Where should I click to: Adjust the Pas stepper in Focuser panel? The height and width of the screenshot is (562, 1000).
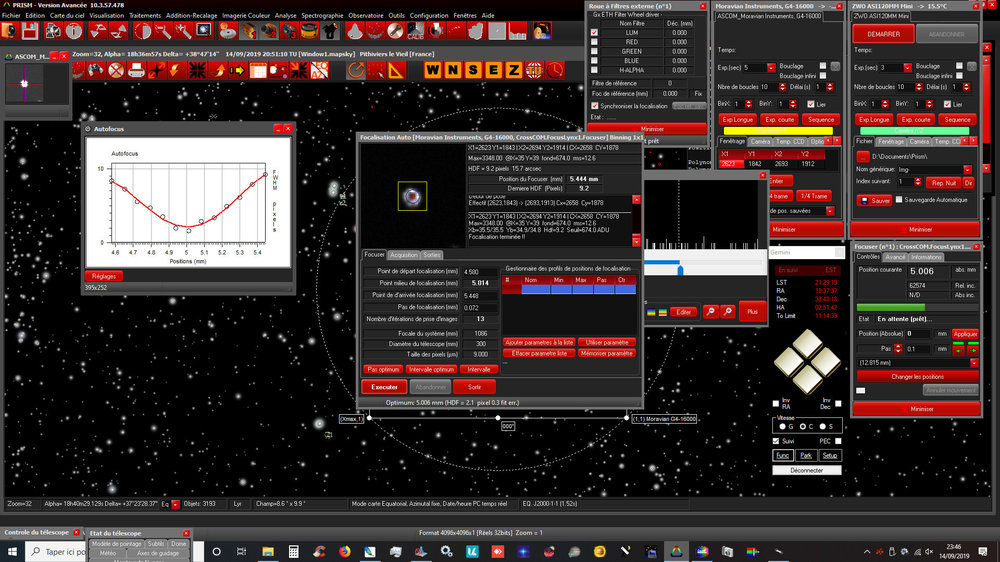pos(898,349)
